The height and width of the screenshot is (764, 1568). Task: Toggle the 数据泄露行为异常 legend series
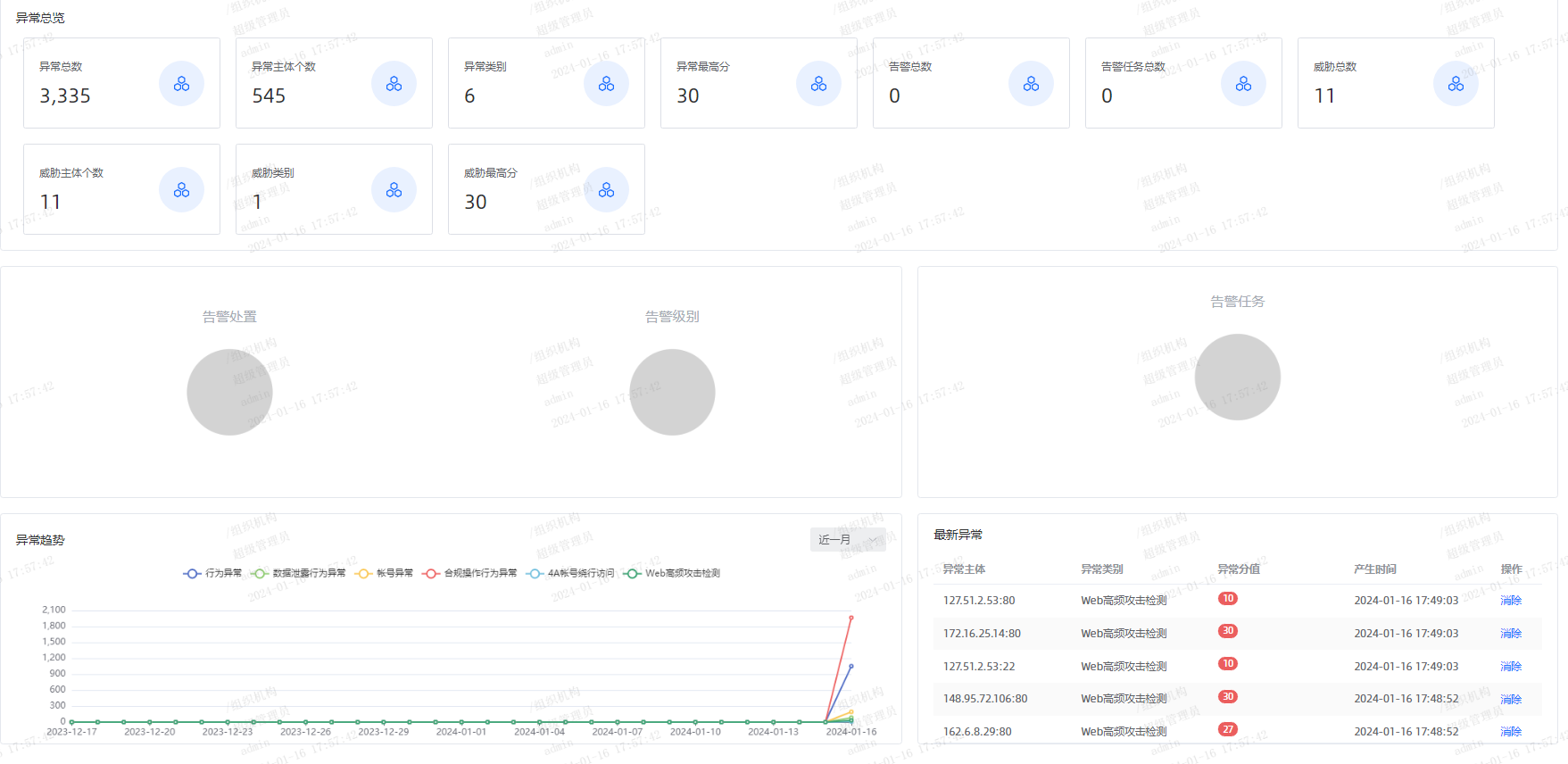pyautogui.click(x=298, y=573)
